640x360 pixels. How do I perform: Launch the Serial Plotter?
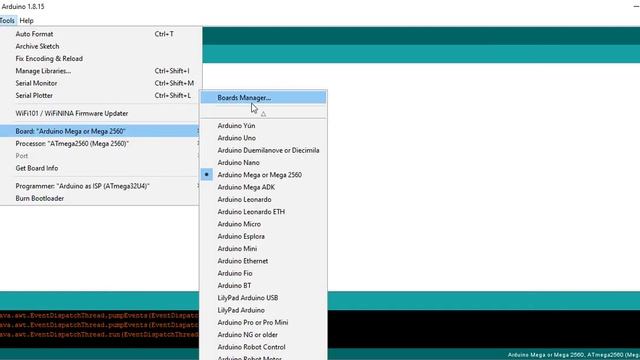point(100,95)
